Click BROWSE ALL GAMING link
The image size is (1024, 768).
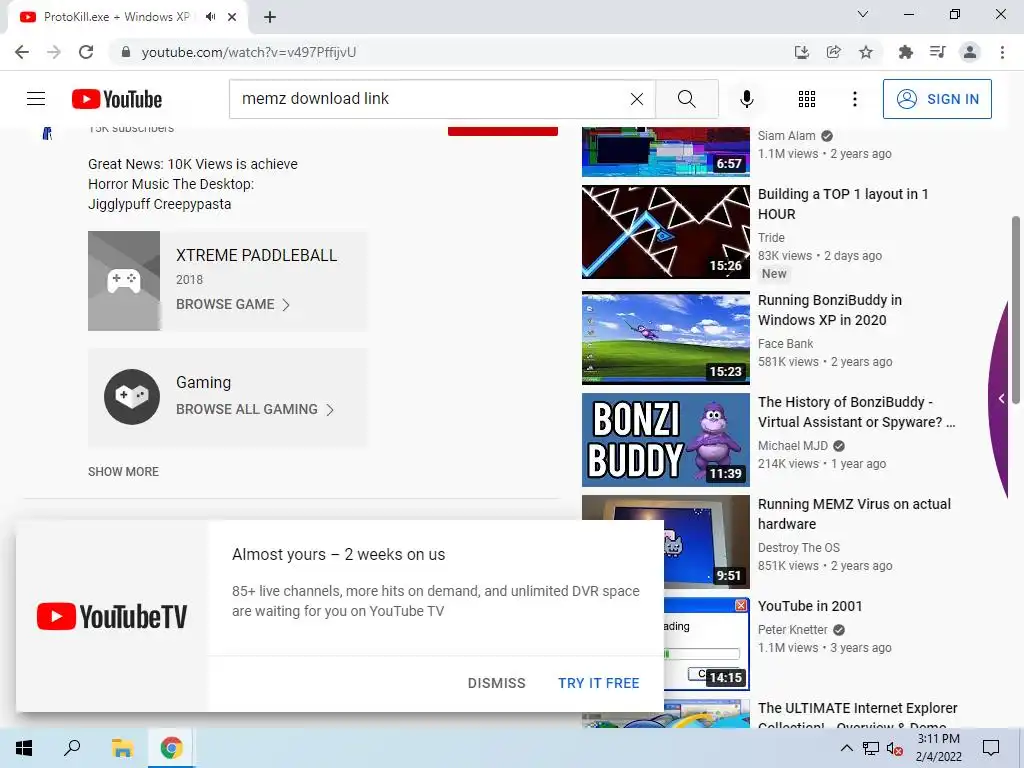tap(255, 409)
